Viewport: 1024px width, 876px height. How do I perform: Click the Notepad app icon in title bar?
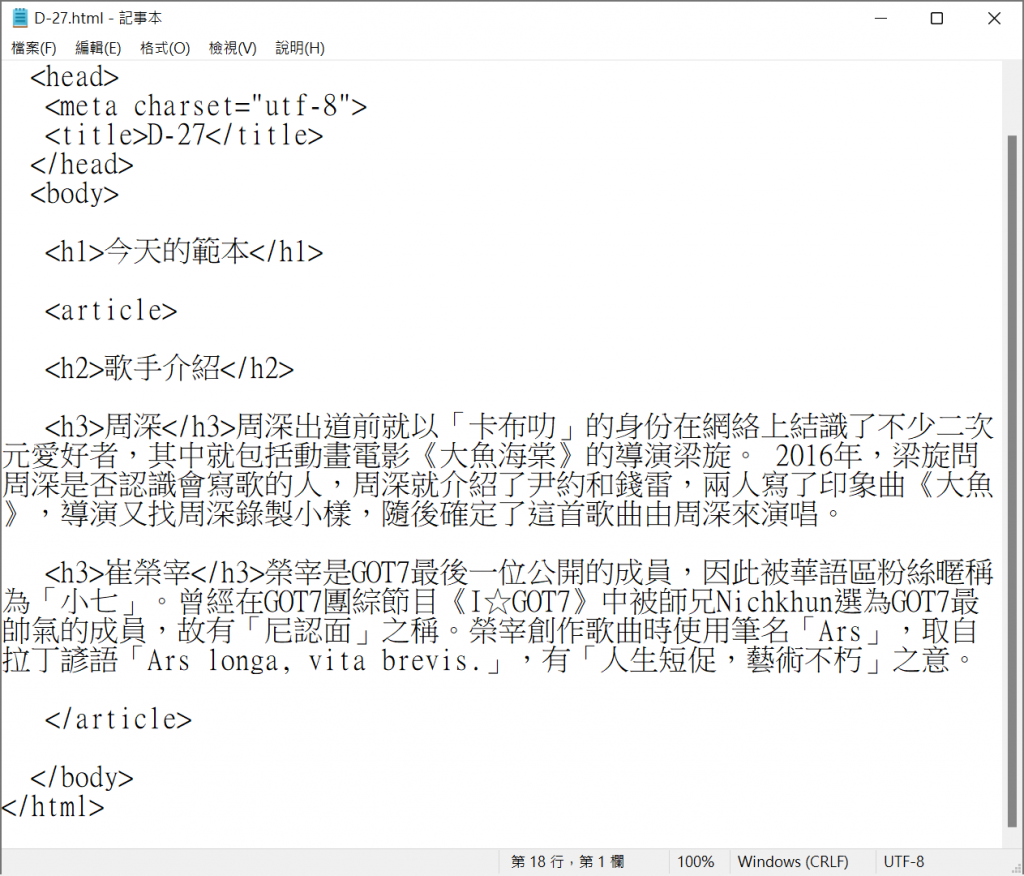pos(20,18)
